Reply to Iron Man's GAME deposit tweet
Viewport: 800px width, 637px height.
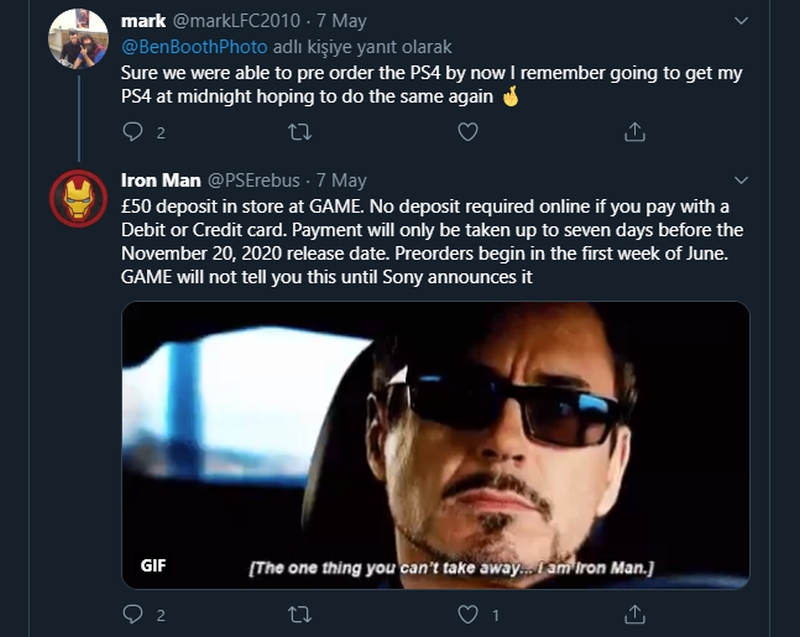[x=133, y=613]
